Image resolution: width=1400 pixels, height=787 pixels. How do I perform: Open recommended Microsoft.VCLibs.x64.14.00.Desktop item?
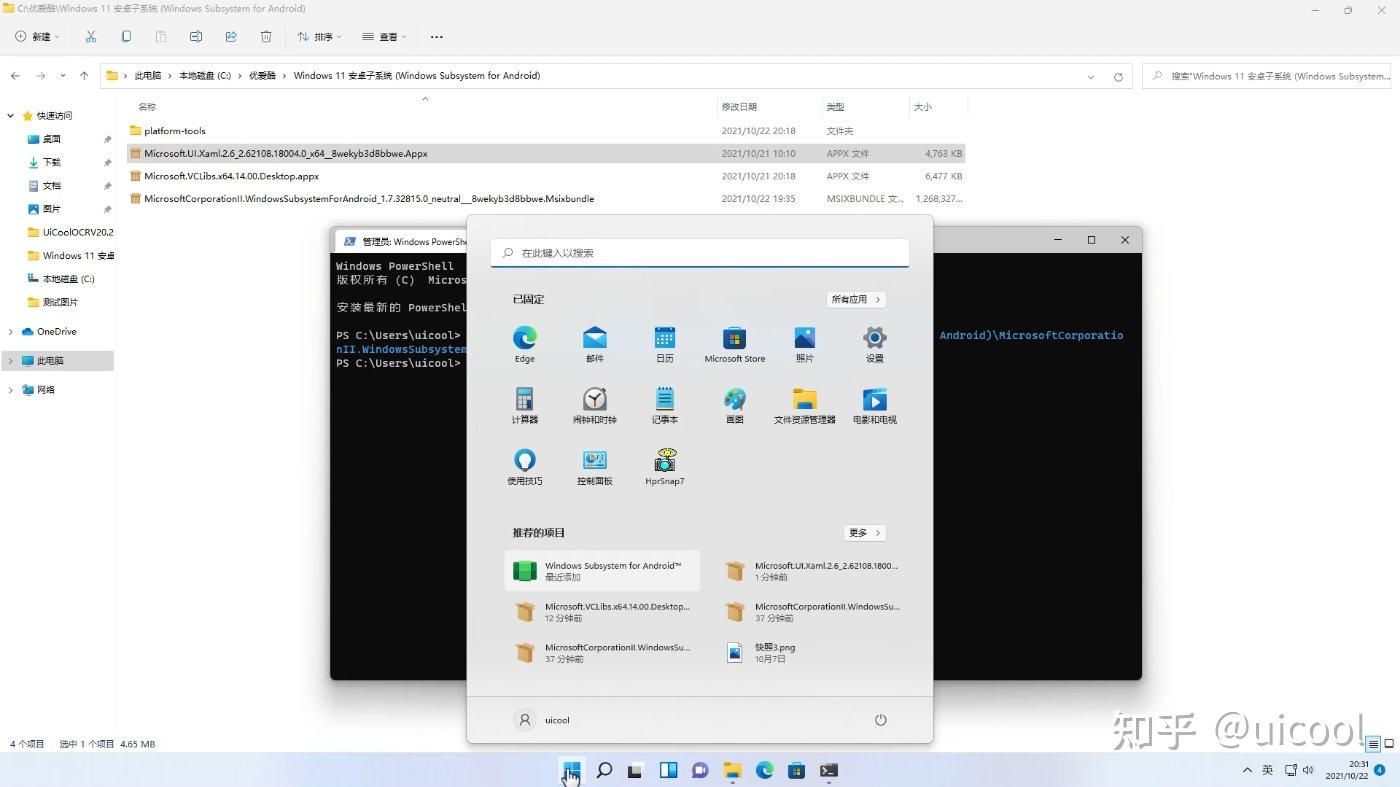(x=602, y=612)
